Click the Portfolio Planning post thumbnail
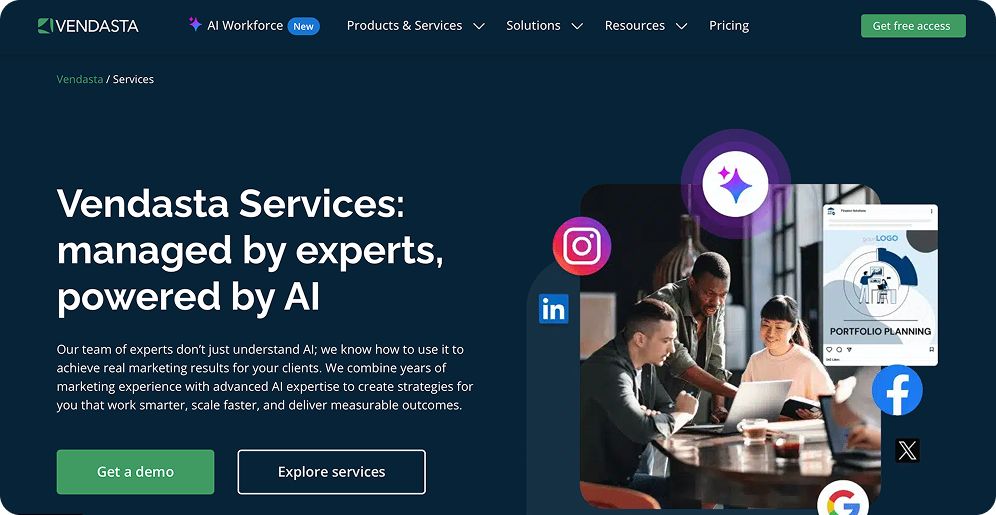Viewport: 996px width, 515px height. [x=880, y=284]
